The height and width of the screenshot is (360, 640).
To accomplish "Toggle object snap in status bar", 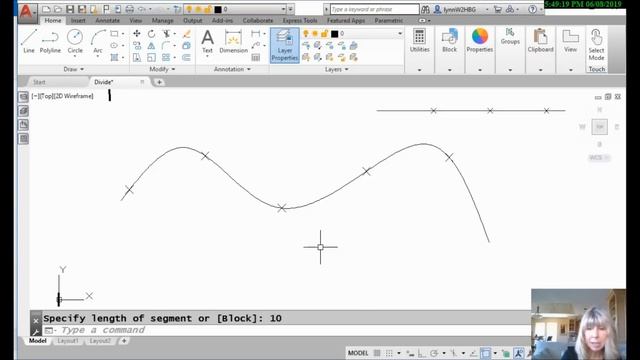I will (485, 353).
